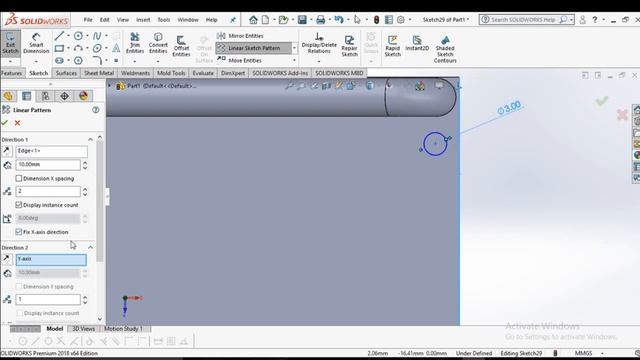
Task: Toggle the Instant2D tool
Action: pyautogui.click(x=417, y=43)
